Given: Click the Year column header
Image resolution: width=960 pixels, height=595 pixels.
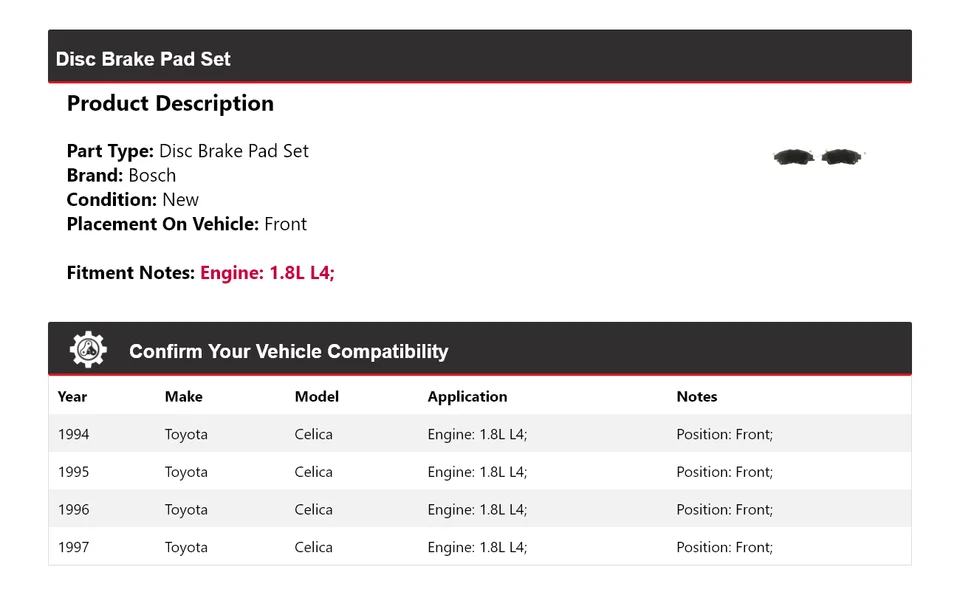Looking at the screenshot, I should (72, 397).
